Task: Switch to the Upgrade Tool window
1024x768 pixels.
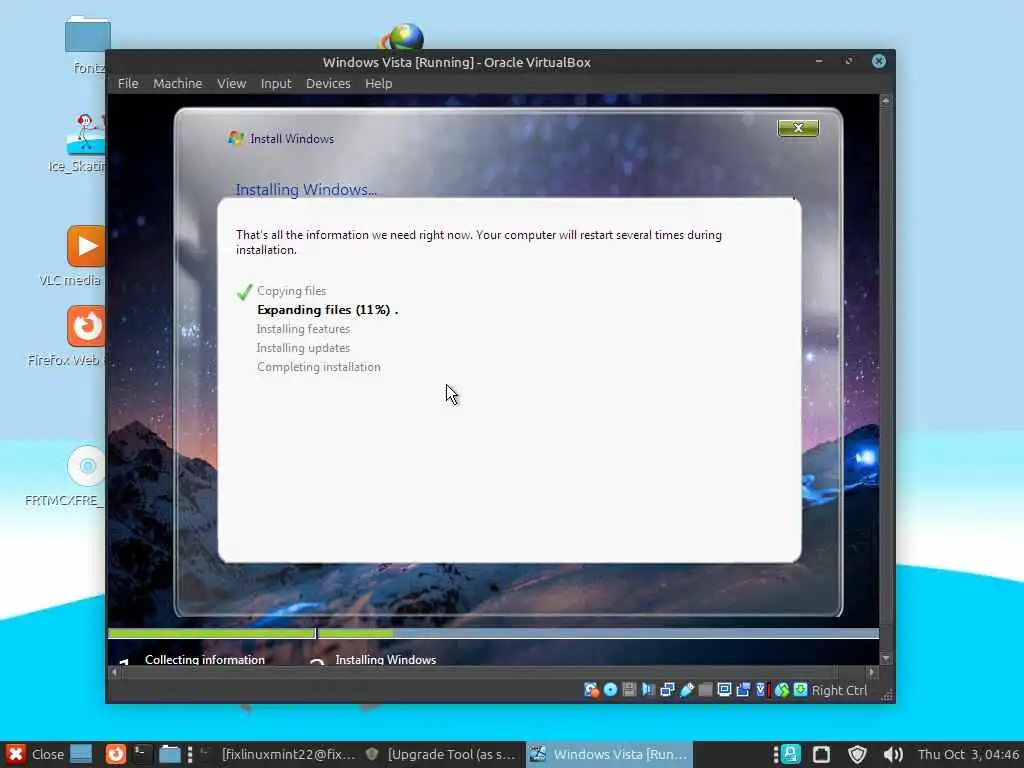Action: tap(441, 754)
